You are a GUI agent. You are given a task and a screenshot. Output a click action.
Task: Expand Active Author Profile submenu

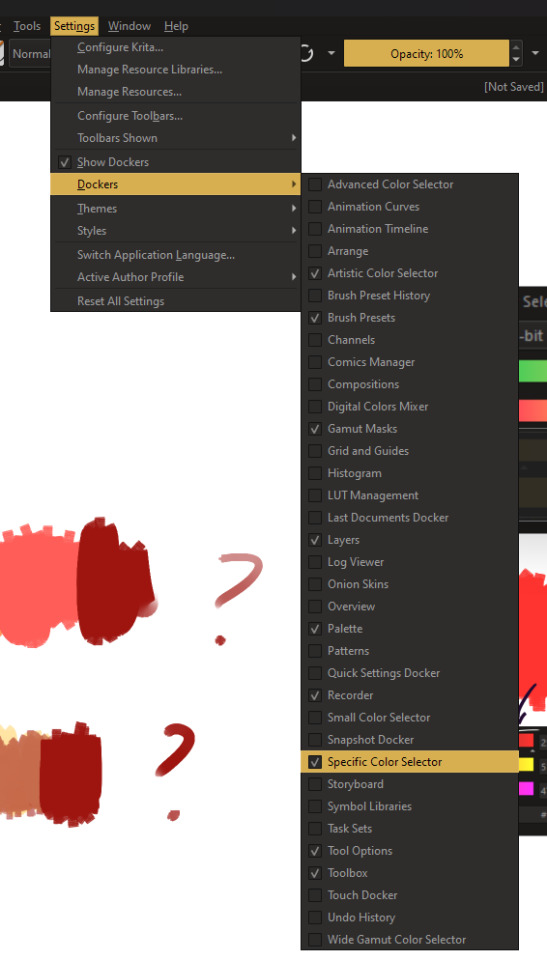click(175, 277)
